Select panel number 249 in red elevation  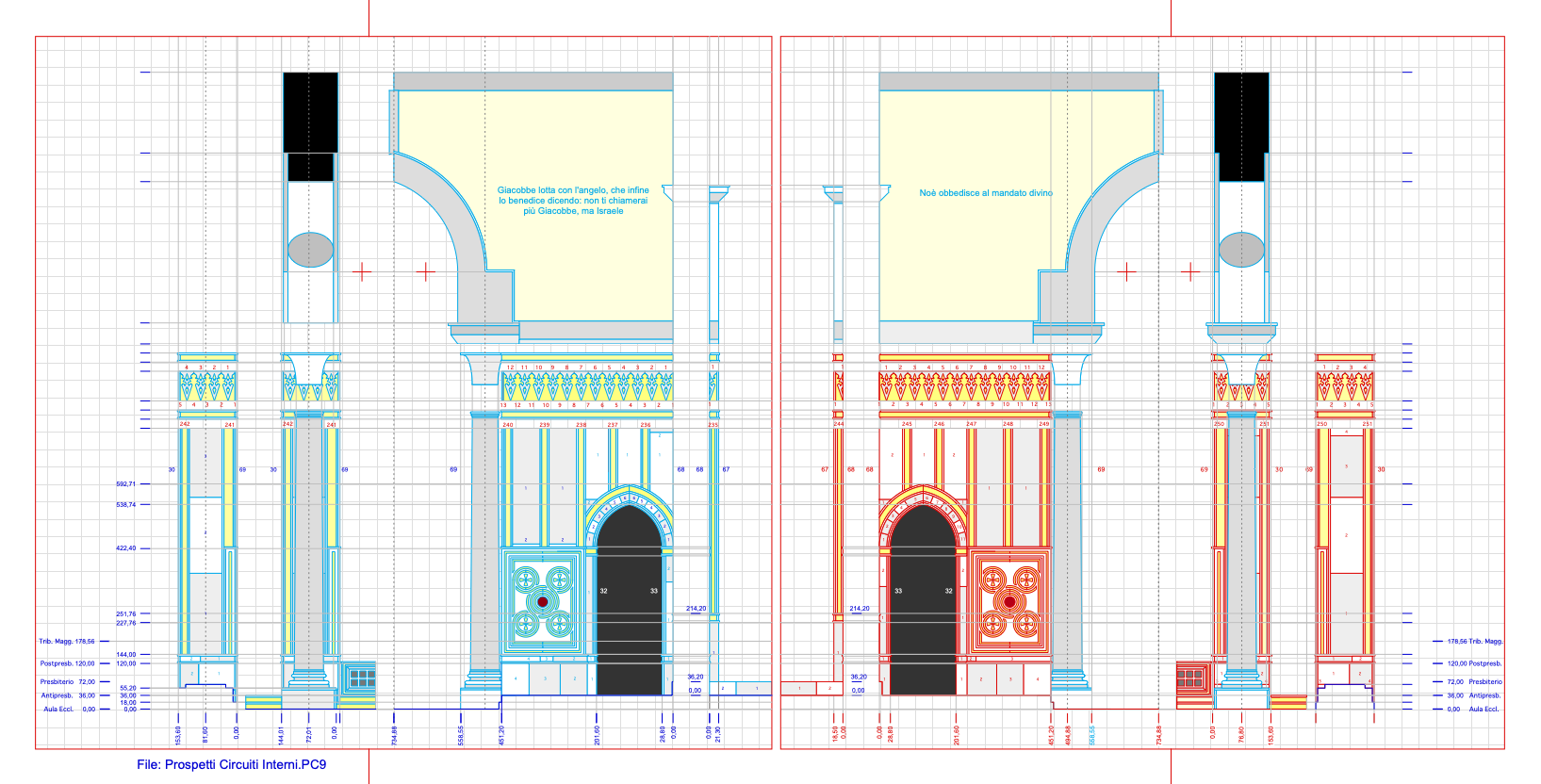[1043, 424]
